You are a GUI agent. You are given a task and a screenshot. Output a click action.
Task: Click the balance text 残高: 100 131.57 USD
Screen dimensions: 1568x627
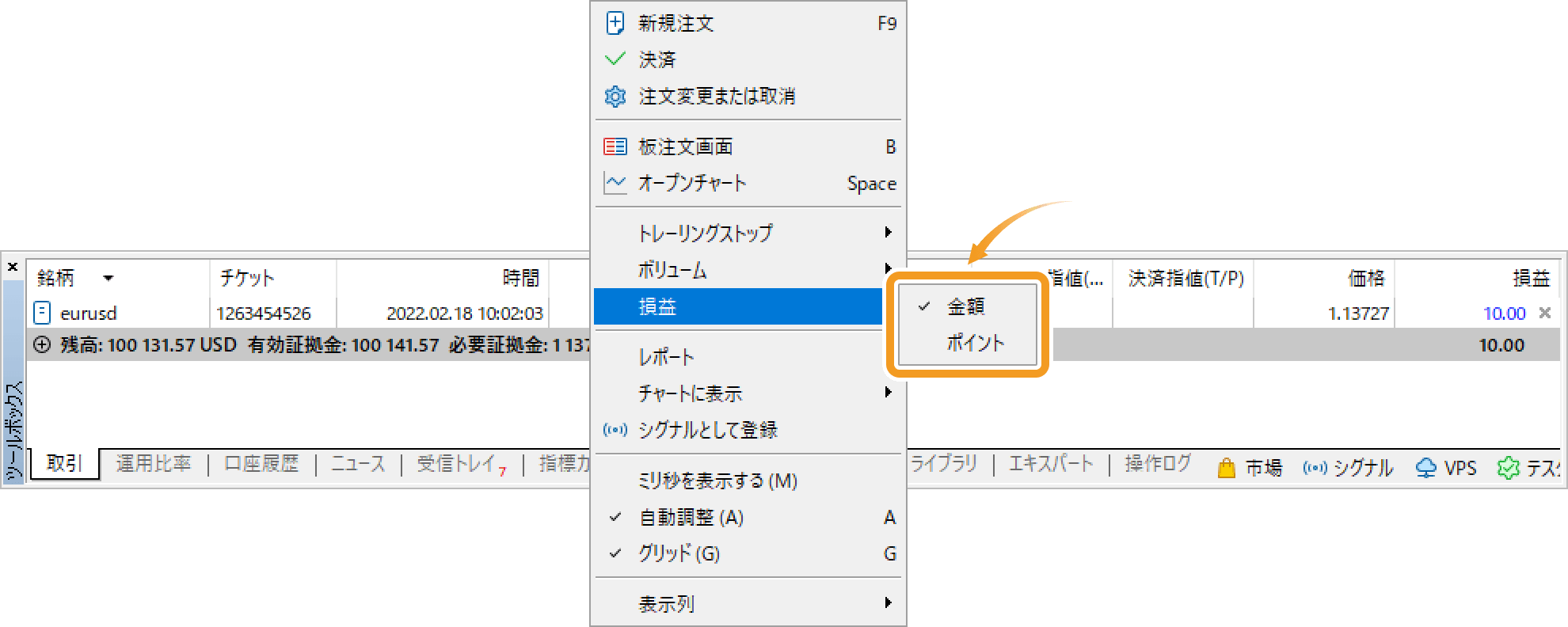pyautogui.click(x=149, y=345)
